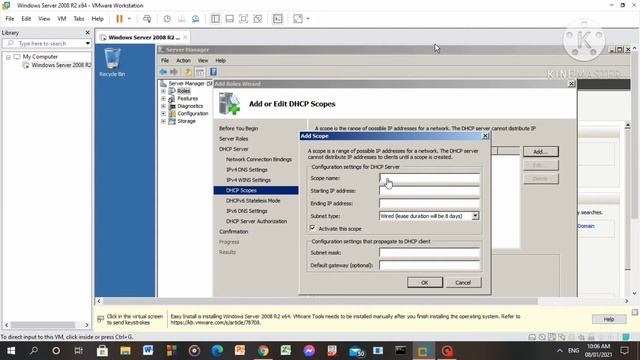This screenshot has width=640, height=360.
Task: Send Ctrl+Alt+Del toolbar icon in VMware
Action: 147,19
